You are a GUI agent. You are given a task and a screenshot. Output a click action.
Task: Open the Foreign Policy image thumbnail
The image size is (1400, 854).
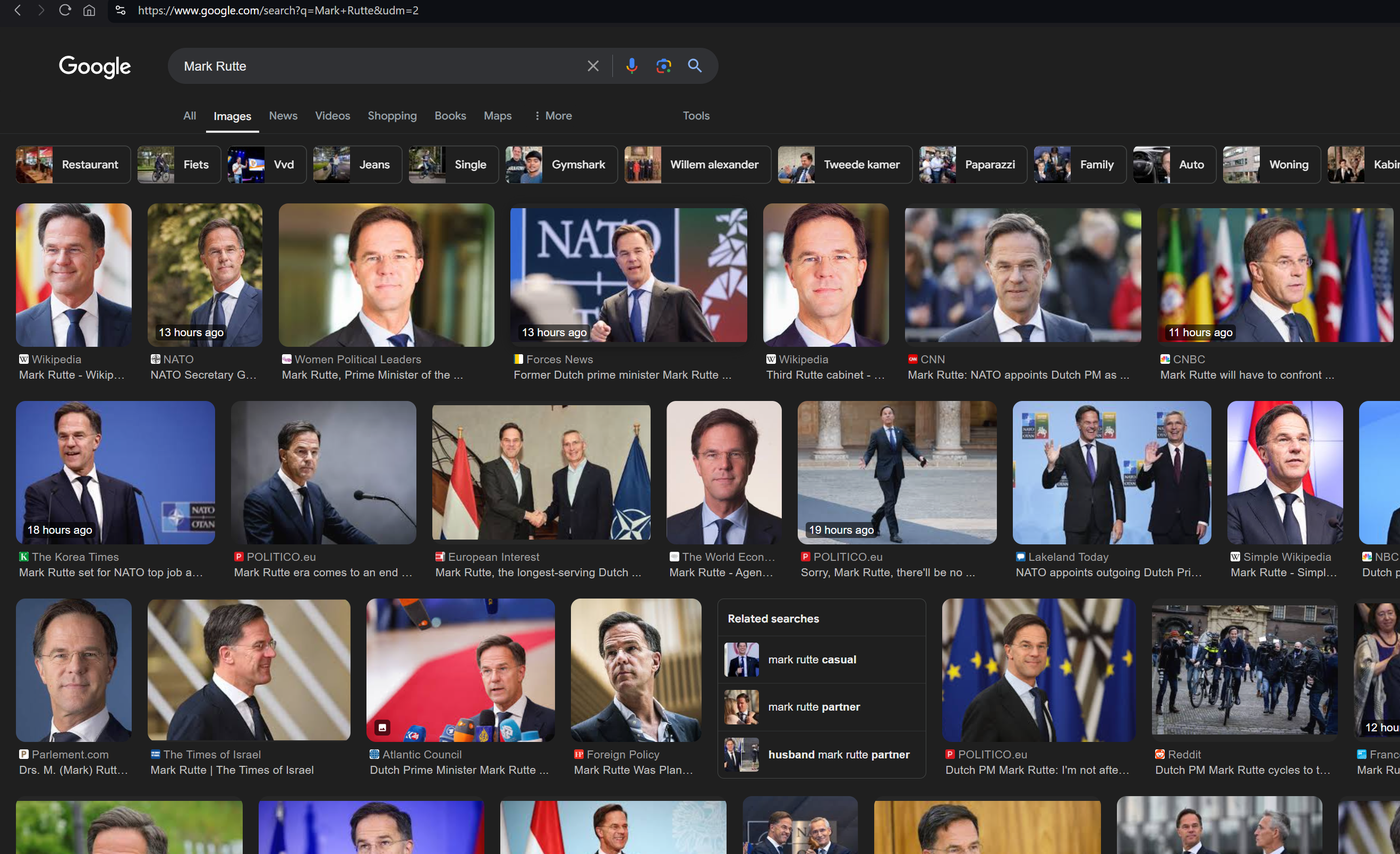click(x=636, y=670)
